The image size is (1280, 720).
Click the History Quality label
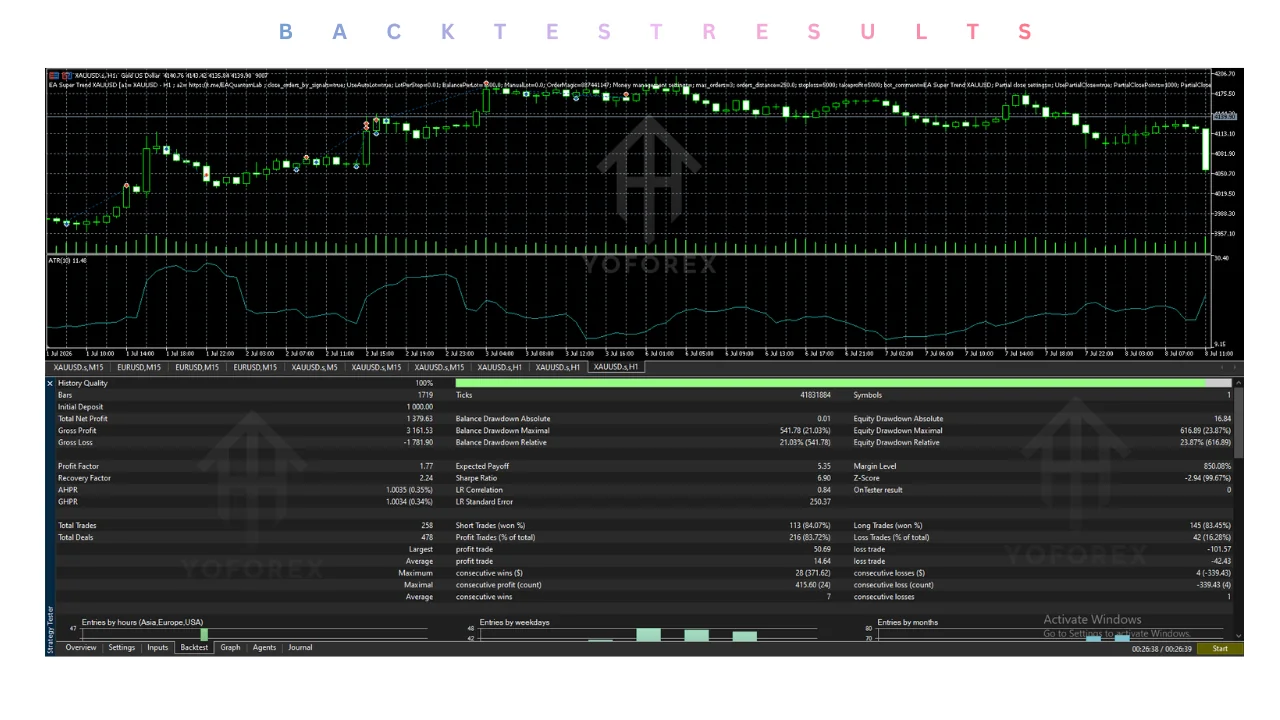click(83, 383)
